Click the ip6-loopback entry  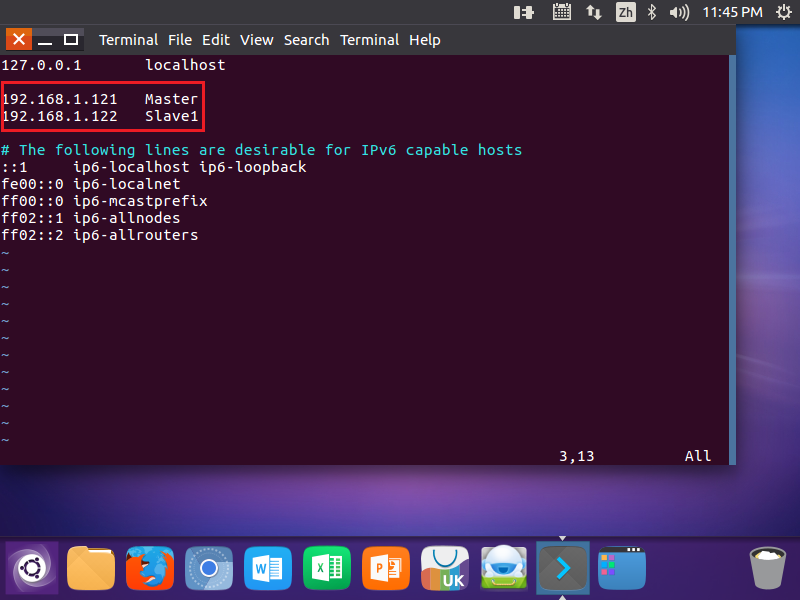tap(253, 167)
